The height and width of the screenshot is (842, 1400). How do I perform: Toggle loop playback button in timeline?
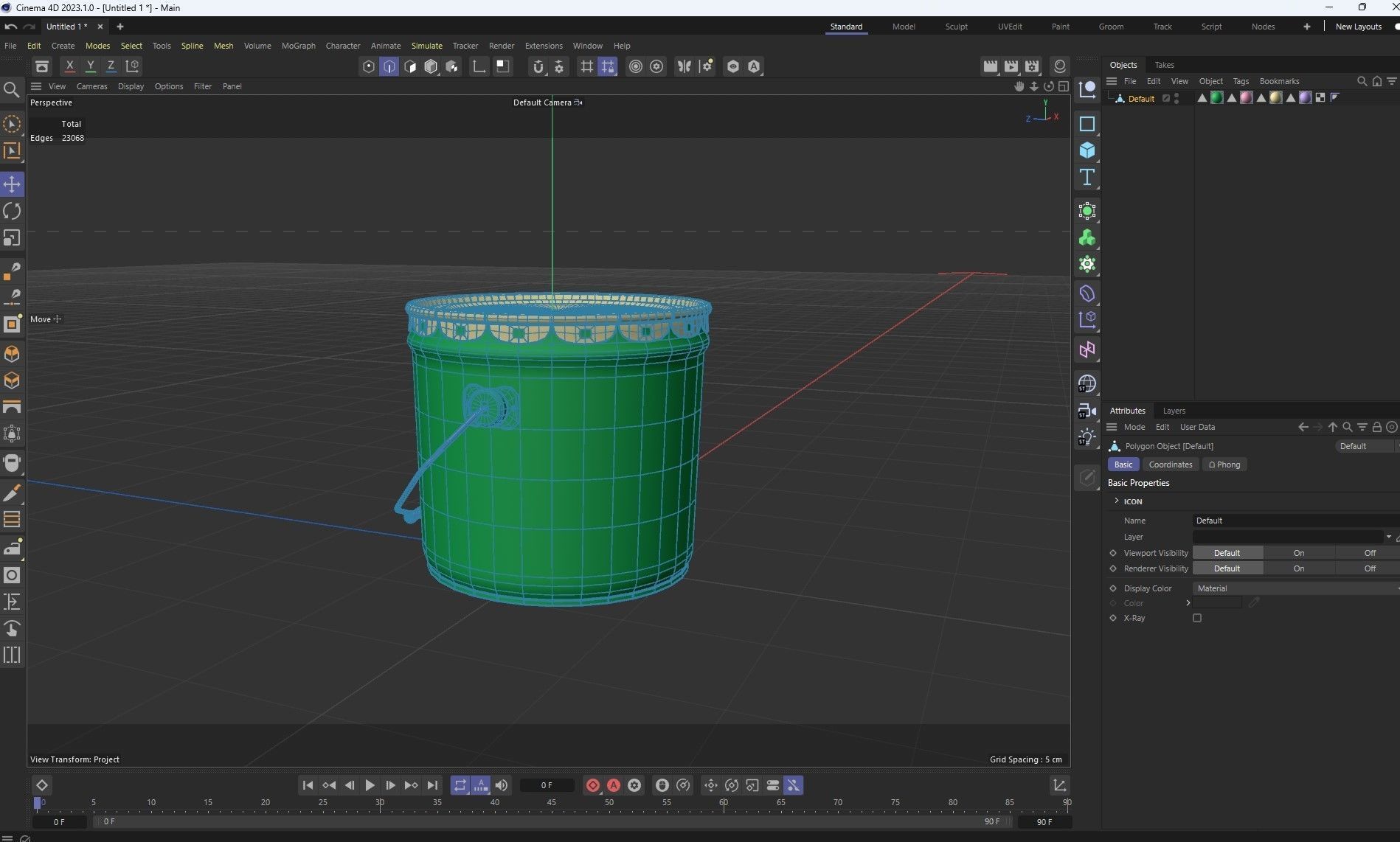tap(460, 785)
